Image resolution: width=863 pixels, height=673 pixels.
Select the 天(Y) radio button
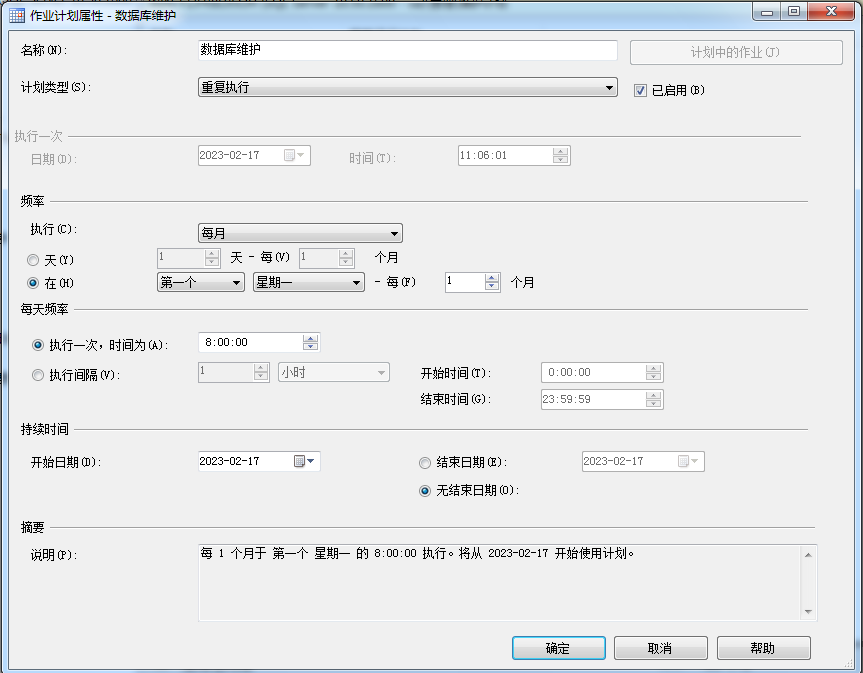(33, 259)
